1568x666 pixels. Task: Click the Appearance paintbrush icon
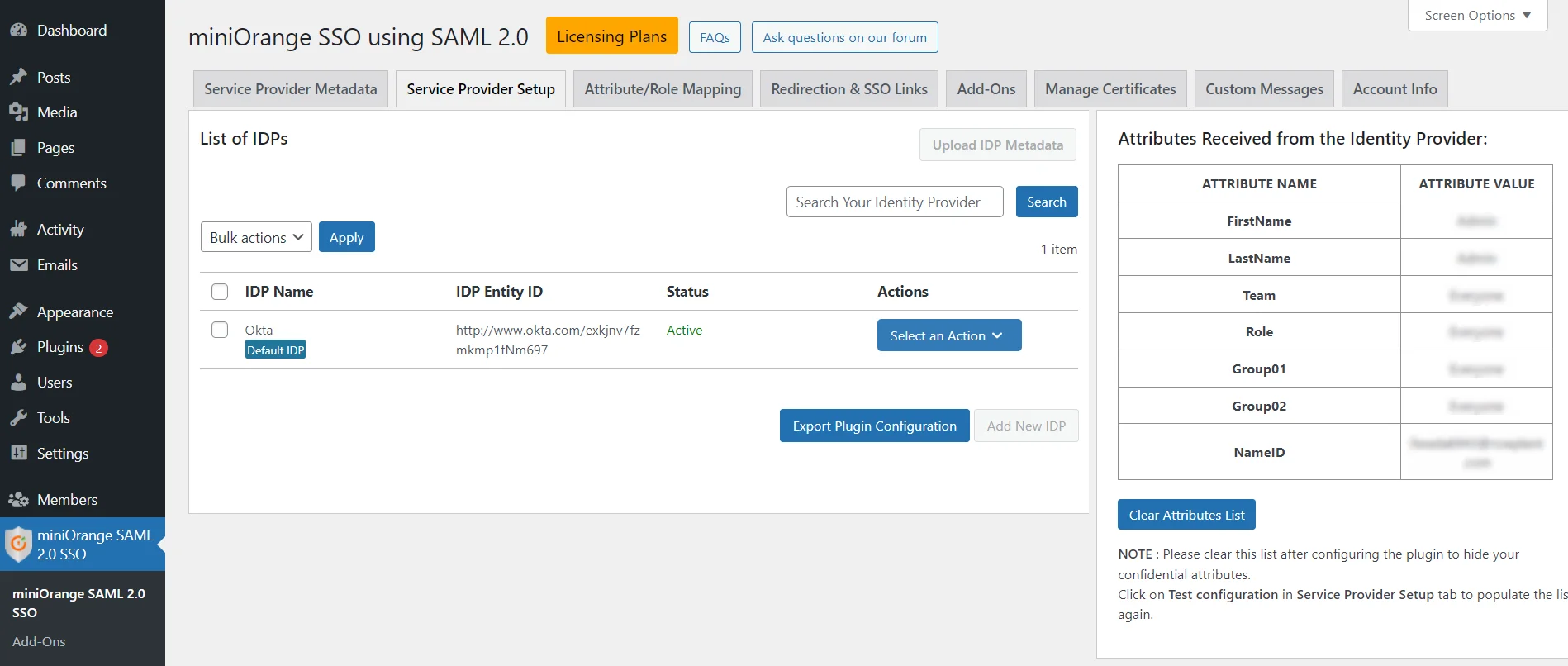coord(19,312)
